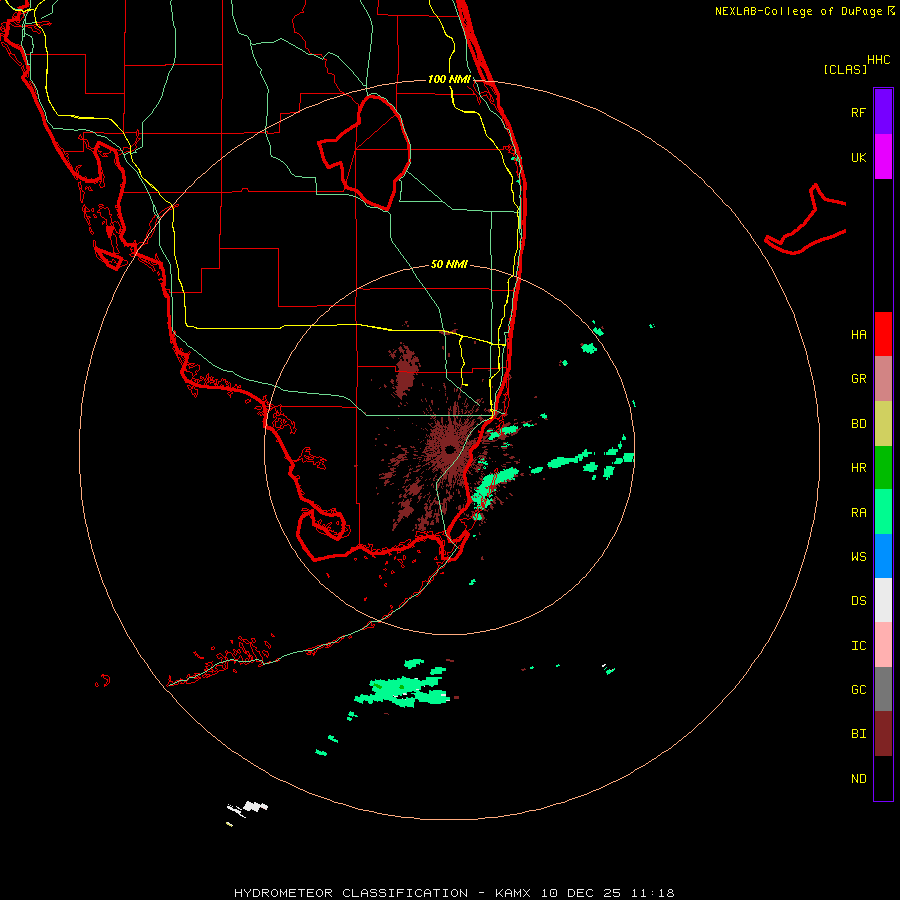Click the DS white legend swatch
This screenshot has height=900, width=900.
[x=883, y=600]
